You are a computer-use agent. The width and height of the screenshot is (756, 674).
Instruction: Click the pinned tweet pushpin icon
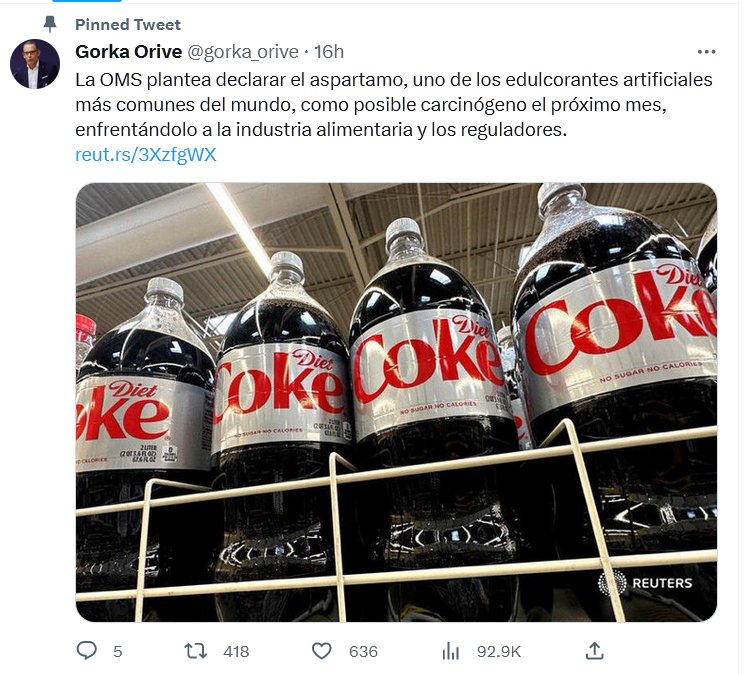pyautogui.click(x=50, y=24)
